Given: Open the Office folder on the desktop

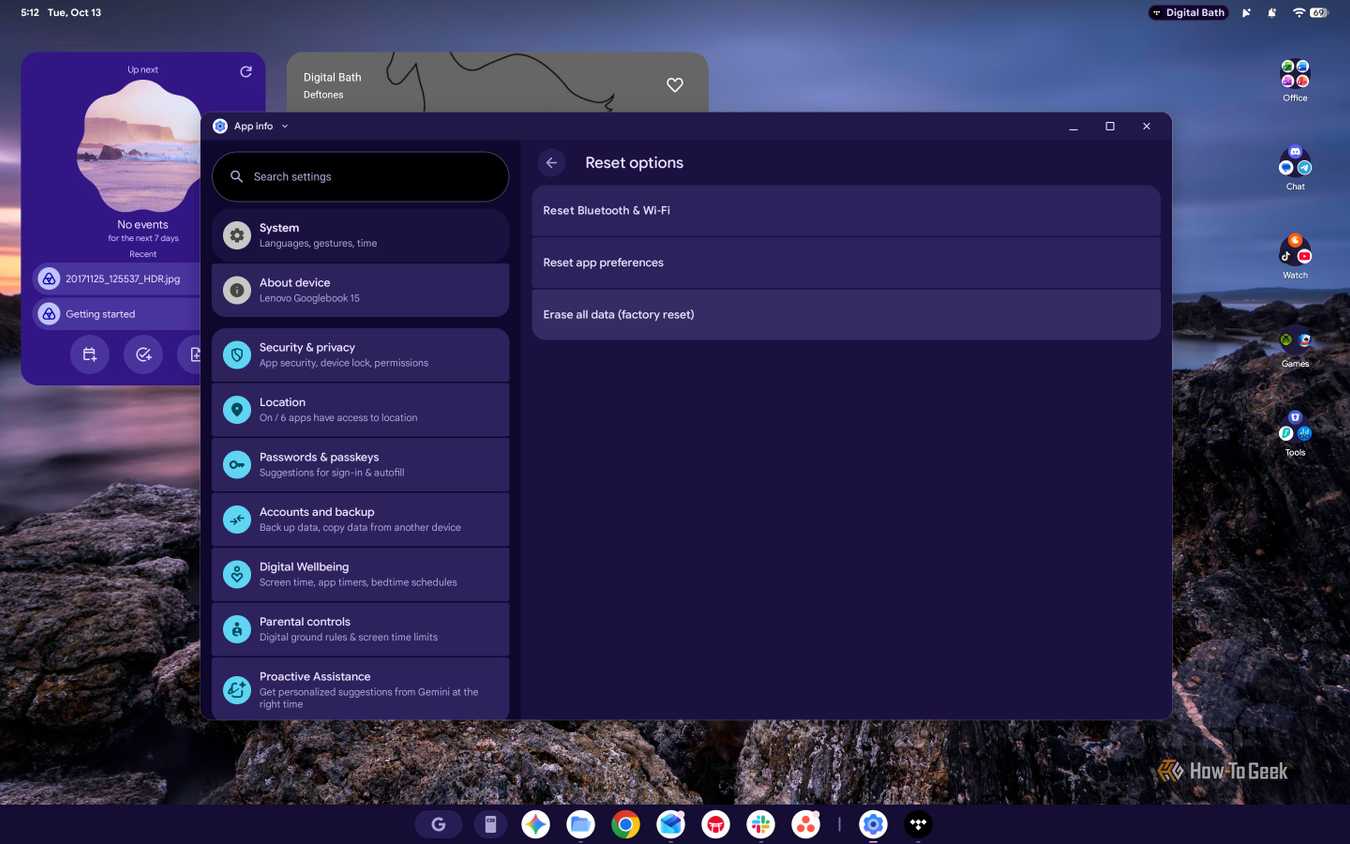Looking at the screenshot, I should (x=1295, y=80).
